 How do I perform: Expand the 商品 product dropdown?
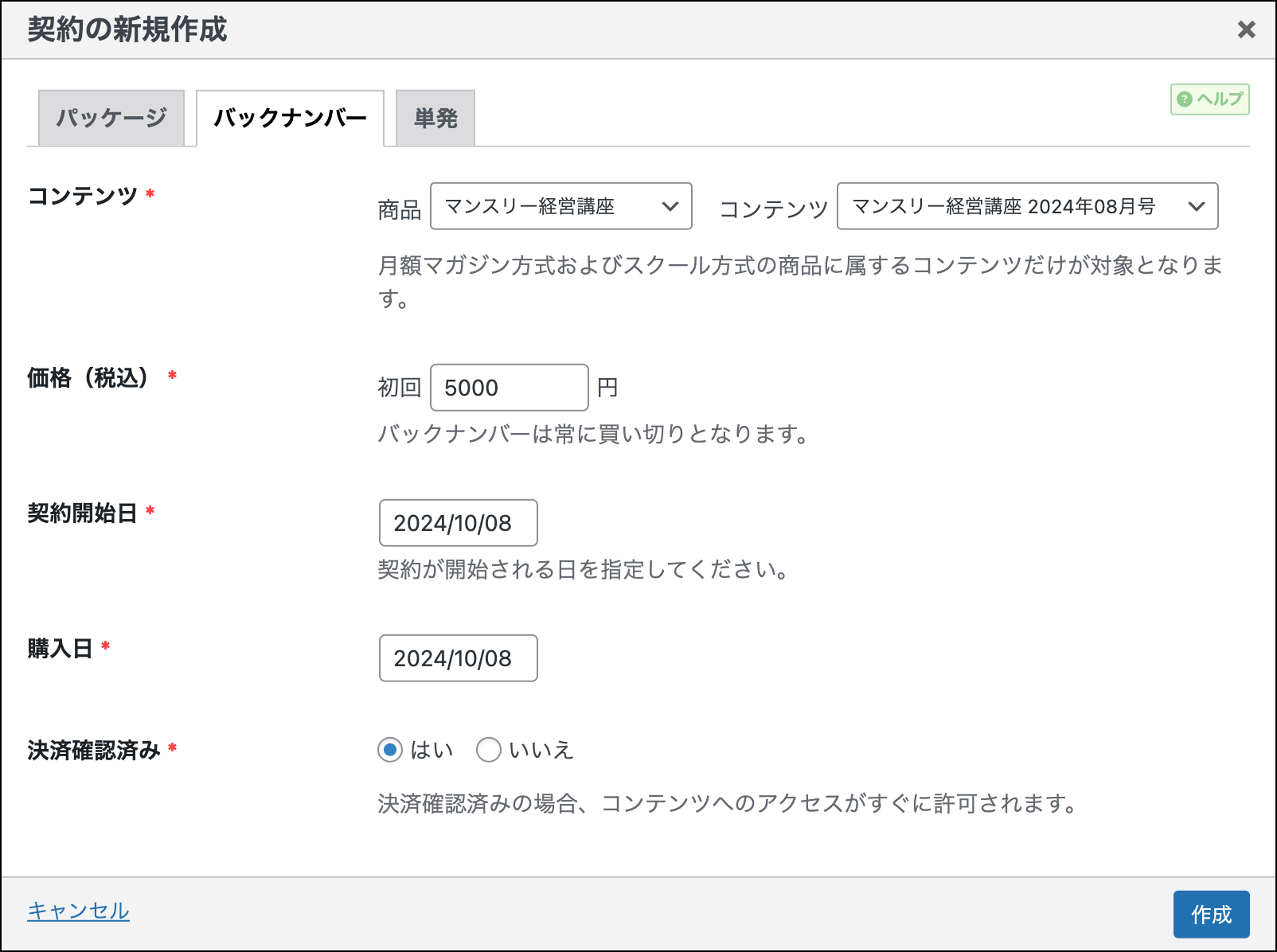click(x=560, y=207)
